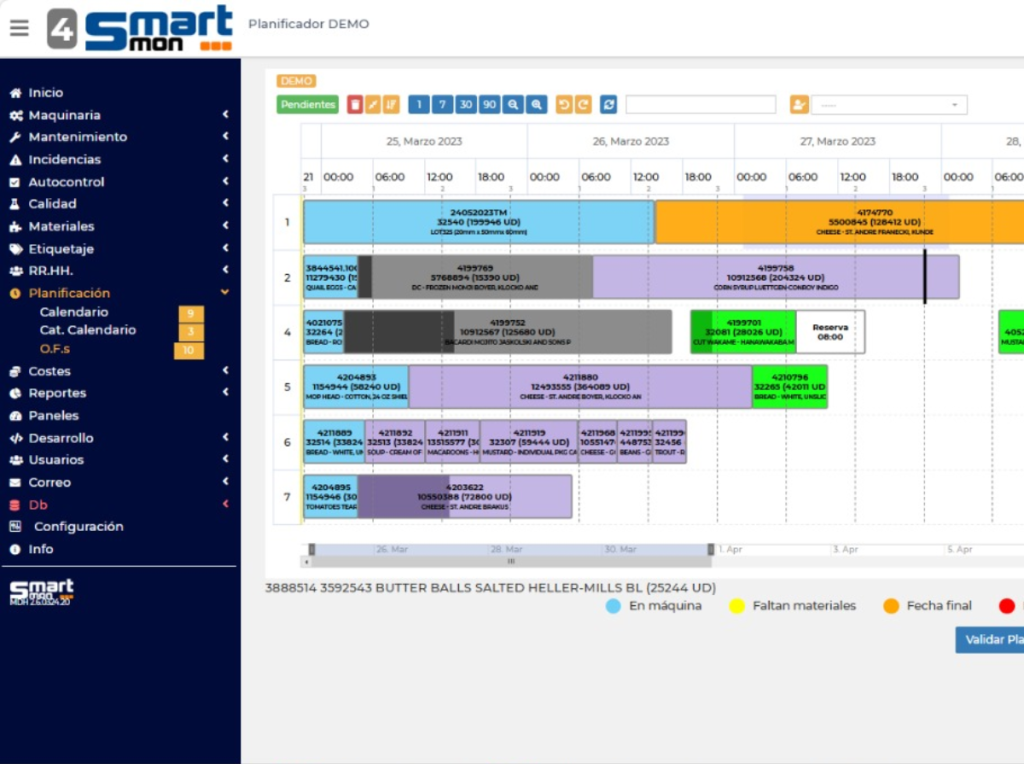Click the blue En máquina legend circle
The height and width of the screenshot is (764, 1024).
coord(613,605)
